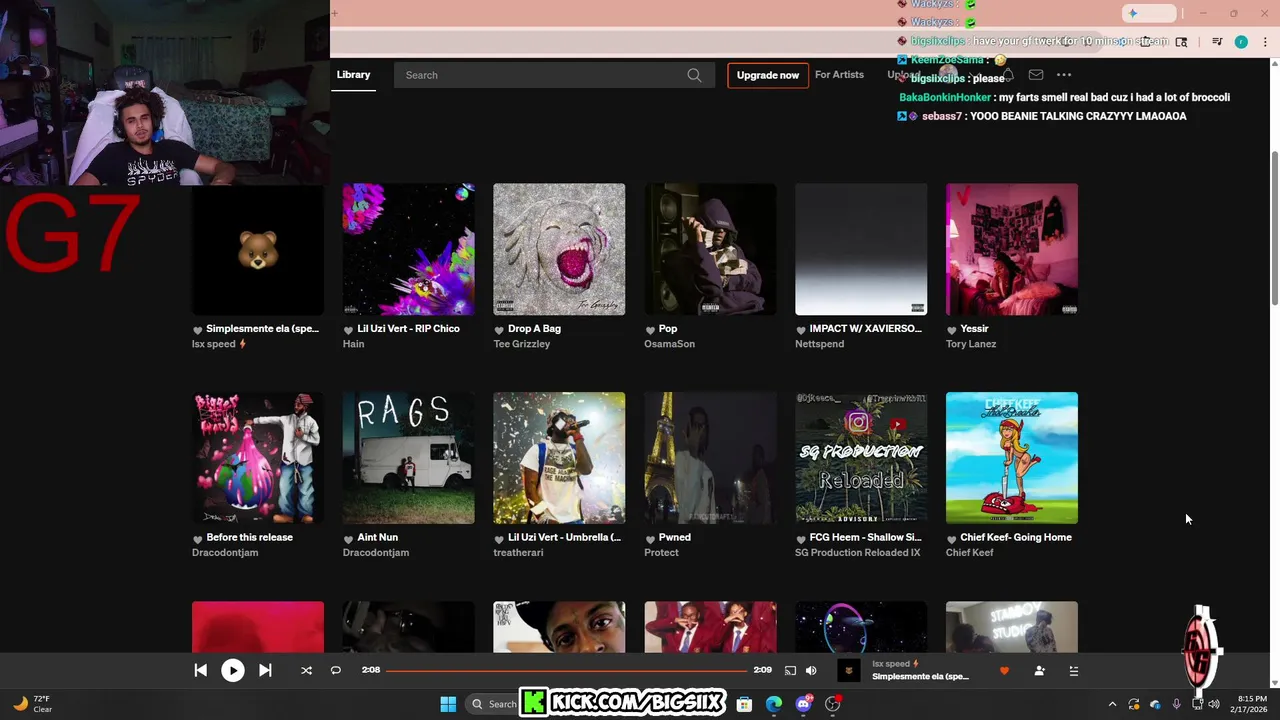
Task: Open the For Artists page
Action: [x=839, y=75]
